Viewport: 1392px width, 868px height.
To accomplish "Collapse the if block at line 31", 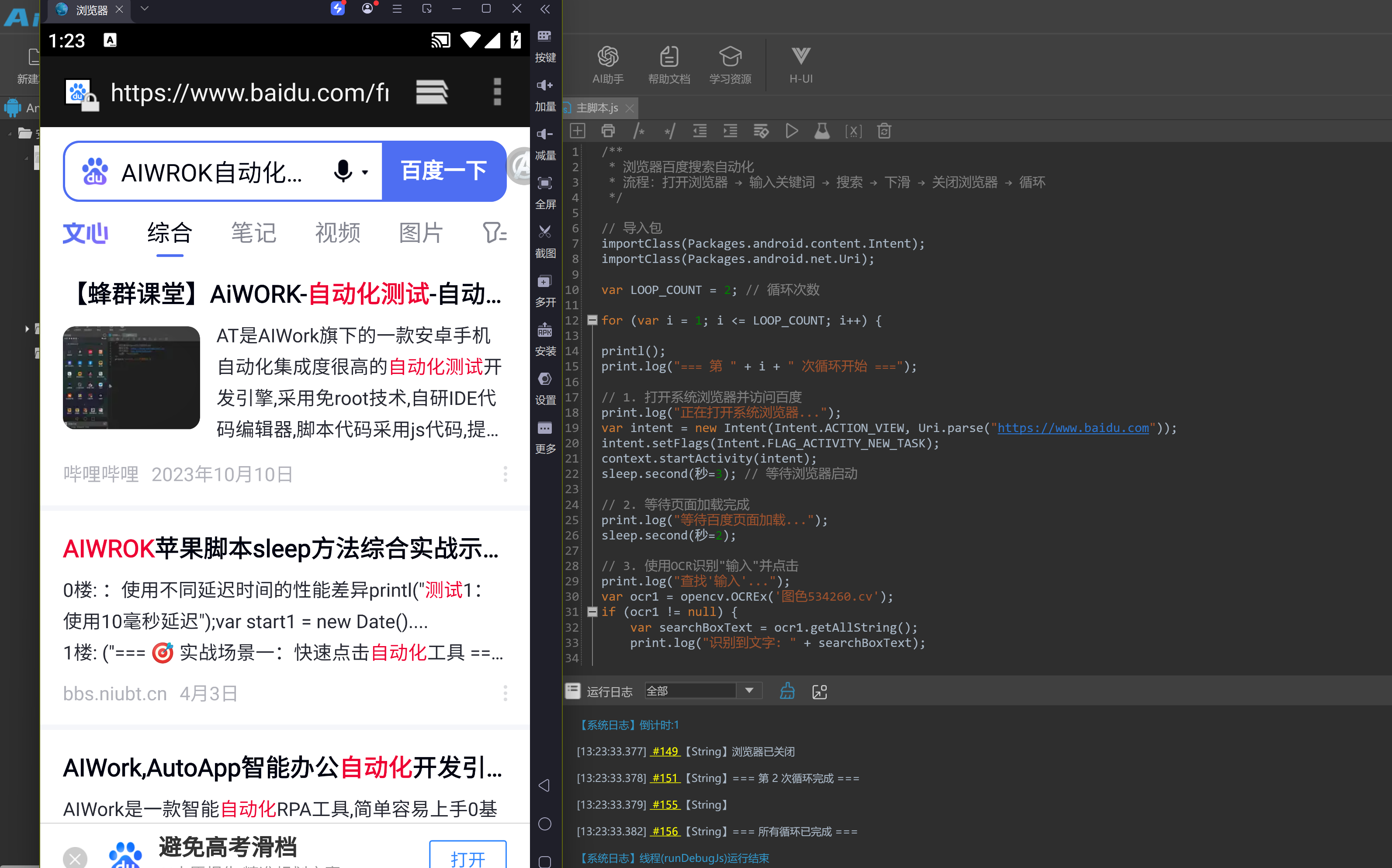I will coord(592,612).
